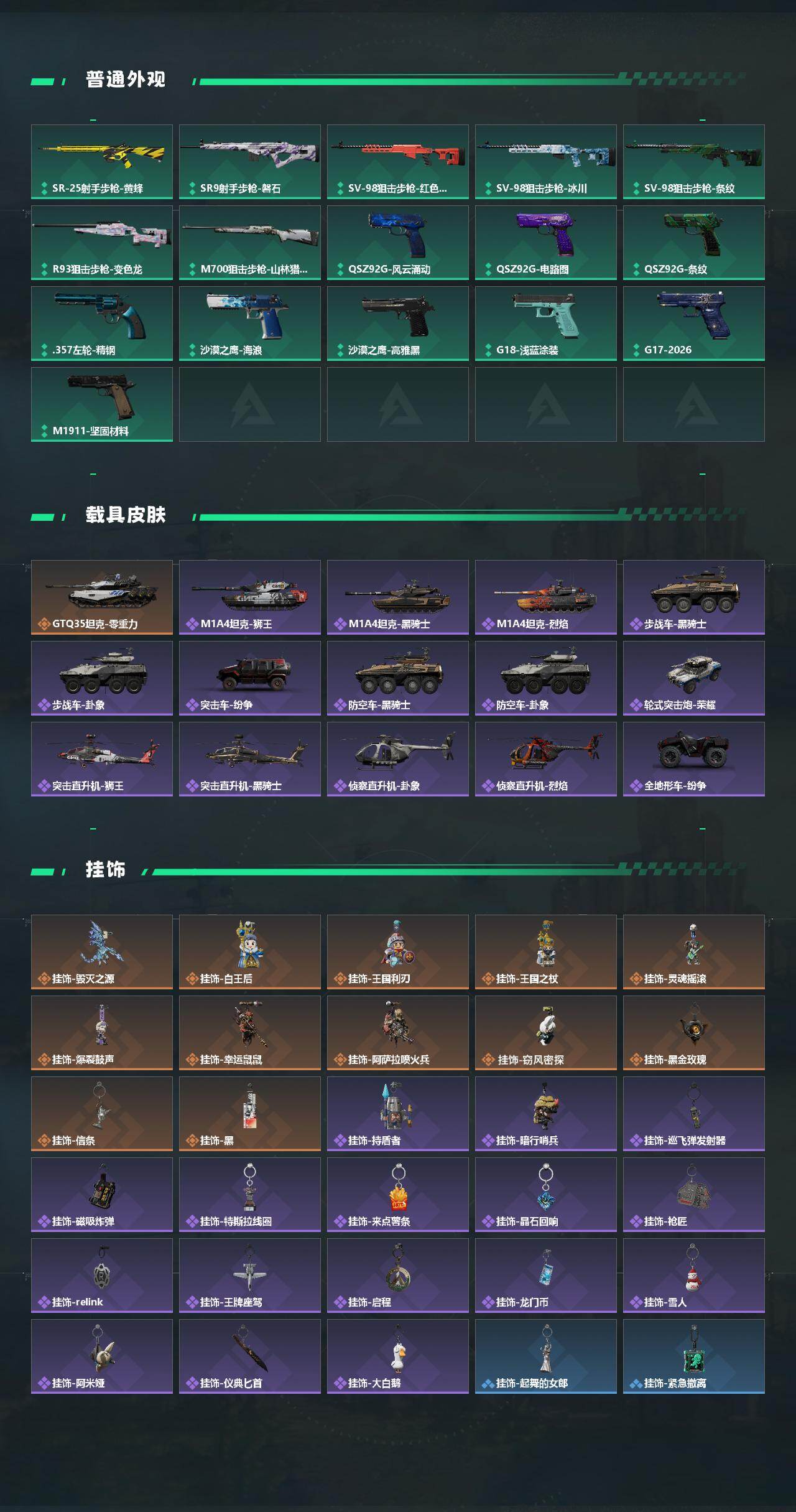Open the 全地形车-纷争 ATV skin
This screenshot has height=1512, width=796.
[694, 759]
